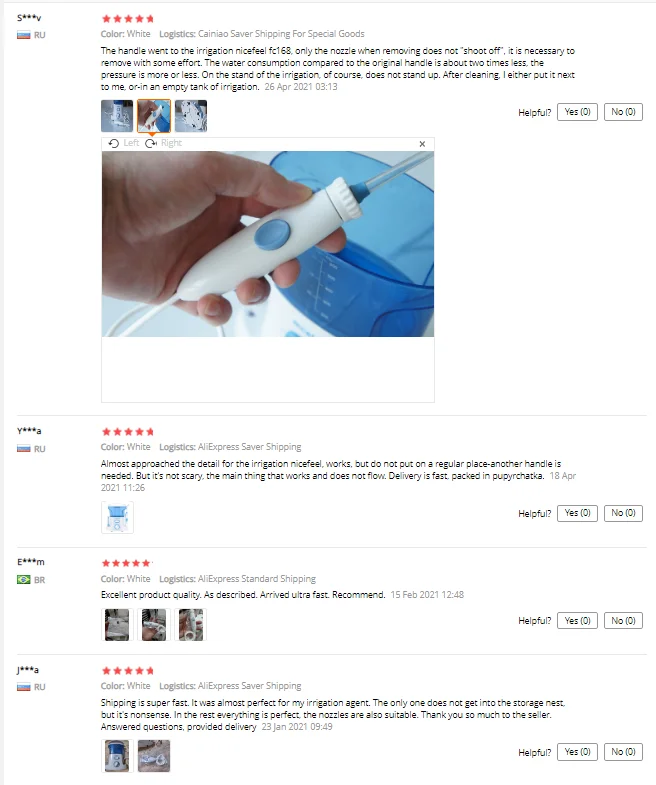Rotate the review photo right

[164, 143]
